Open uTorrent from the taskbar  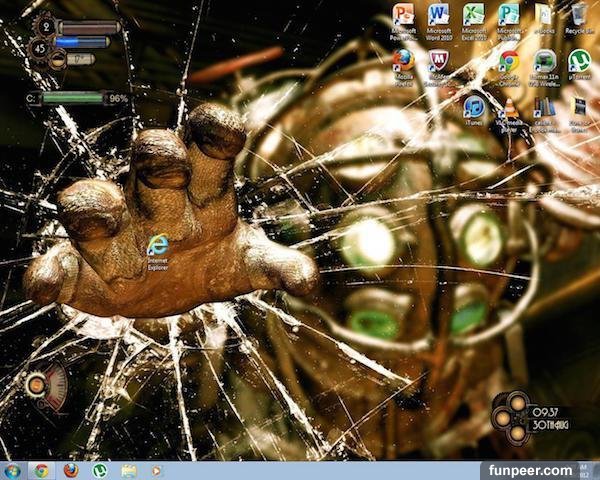[x=100, y=470]
